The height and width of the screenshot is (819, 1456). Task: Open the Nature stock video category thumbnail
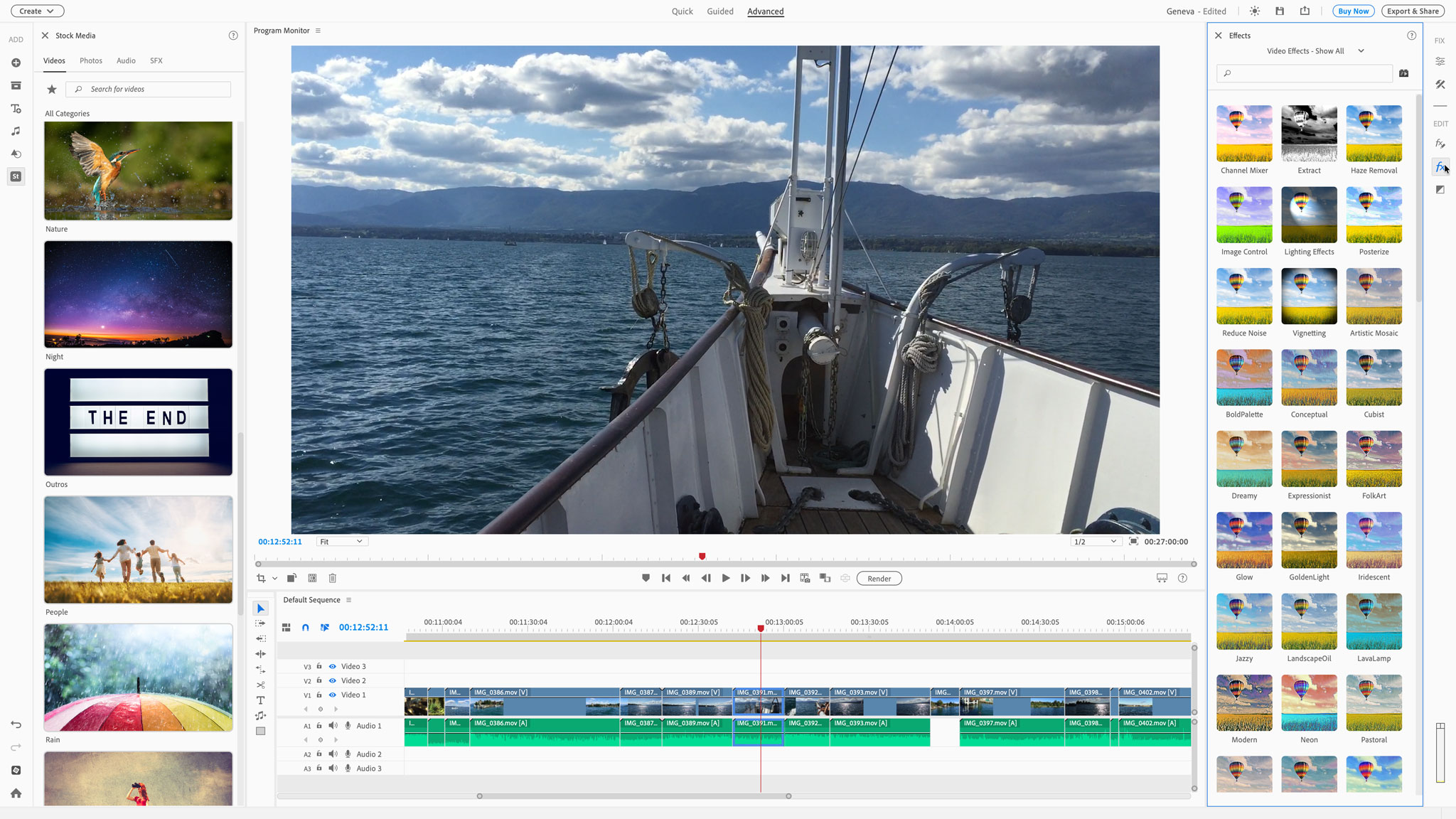point(138,171)
